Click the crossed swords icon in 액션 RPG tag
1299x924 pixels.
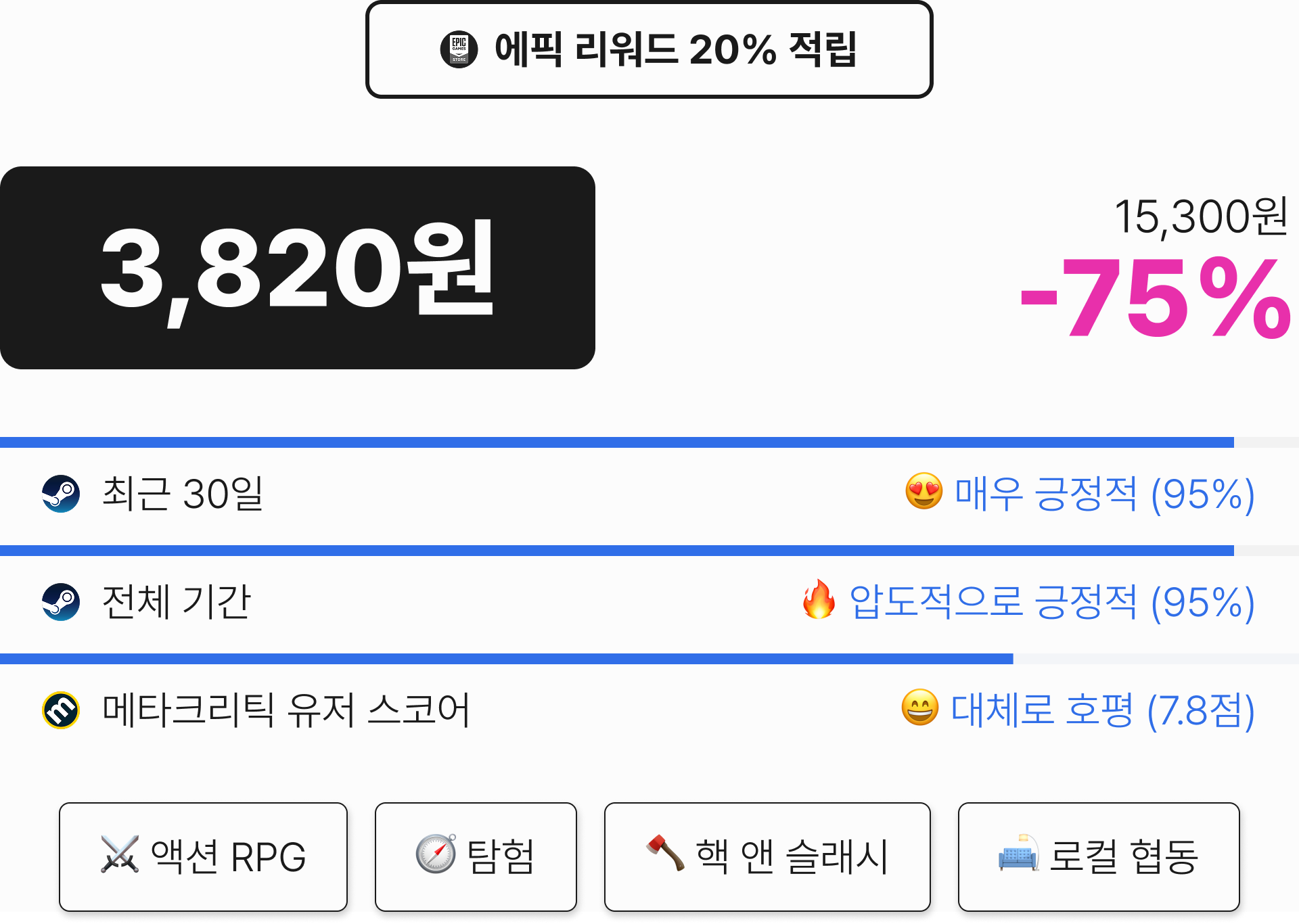coord(120,854)
